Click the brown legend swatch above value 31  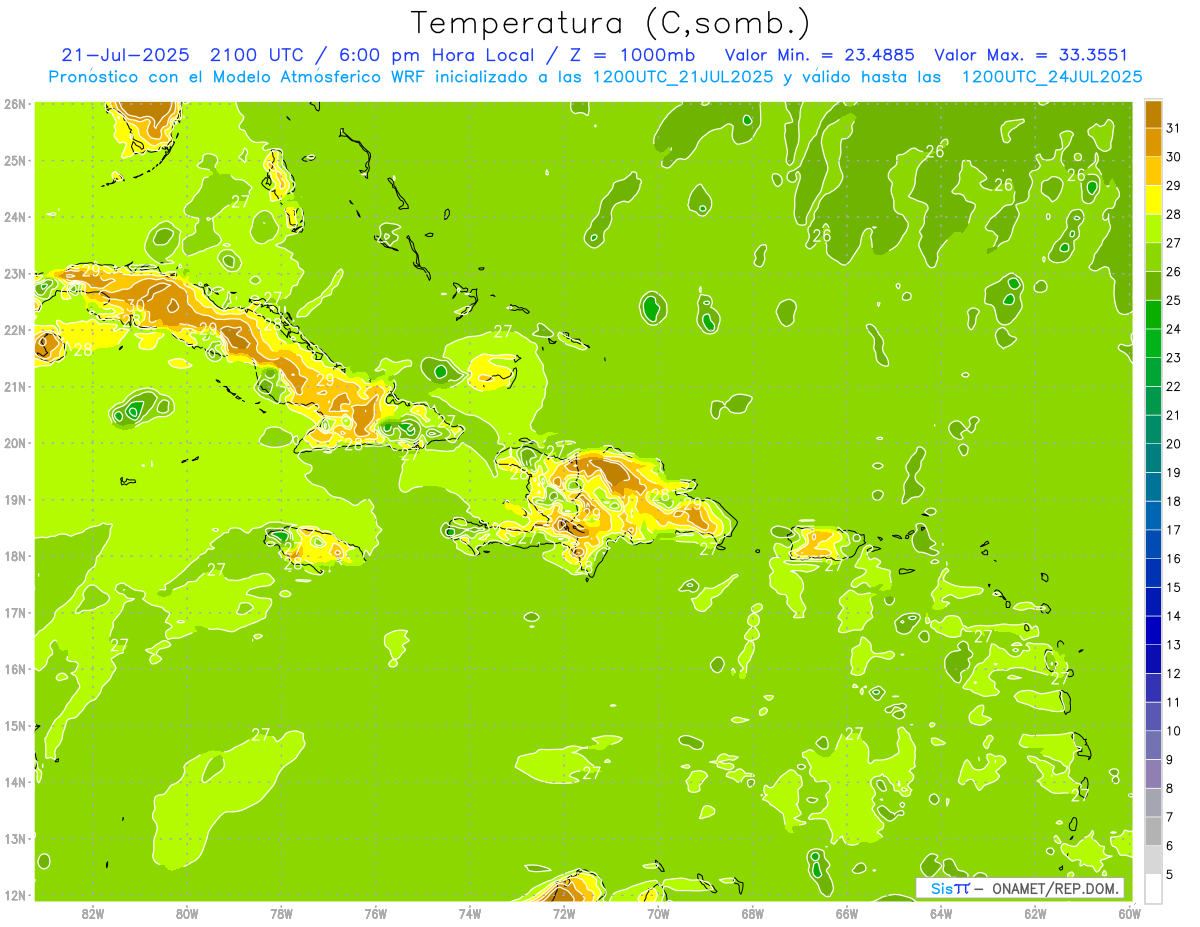(x=1153, y=113)
